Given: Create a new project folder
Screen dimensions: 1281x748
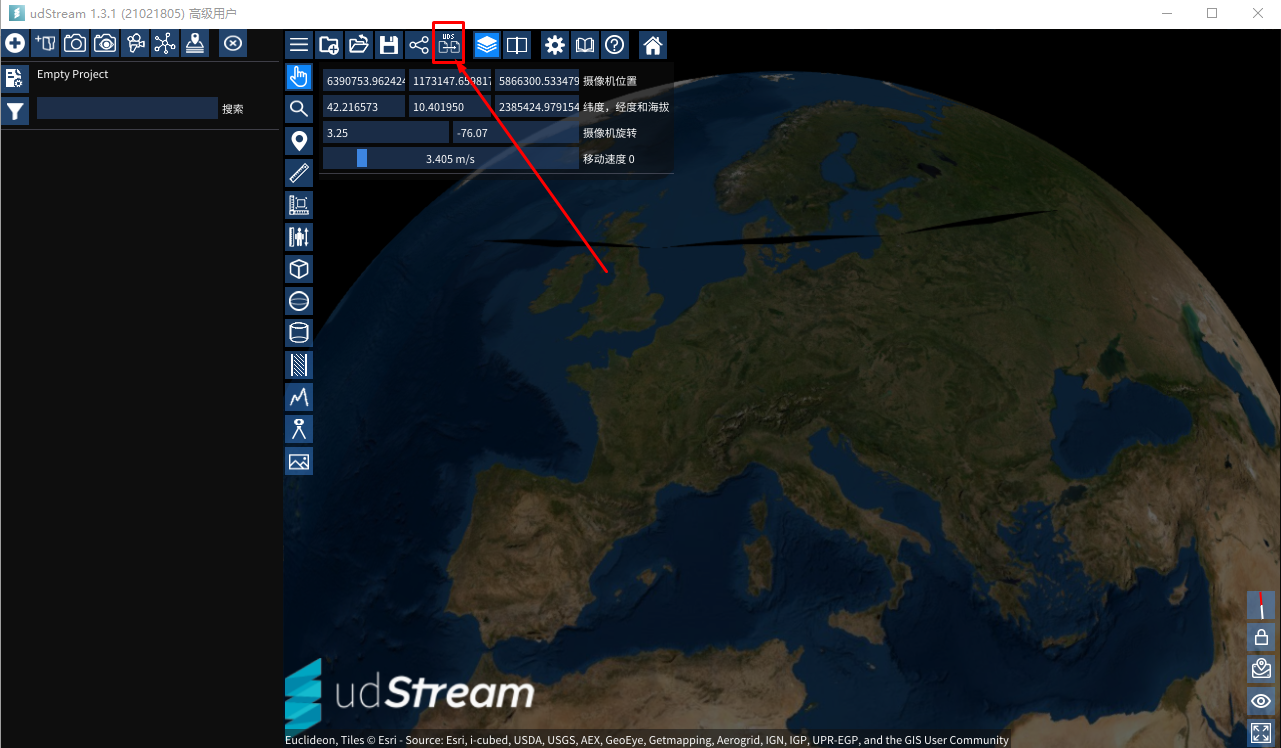Looking at the screenshot, I should [x=329, y=45].
